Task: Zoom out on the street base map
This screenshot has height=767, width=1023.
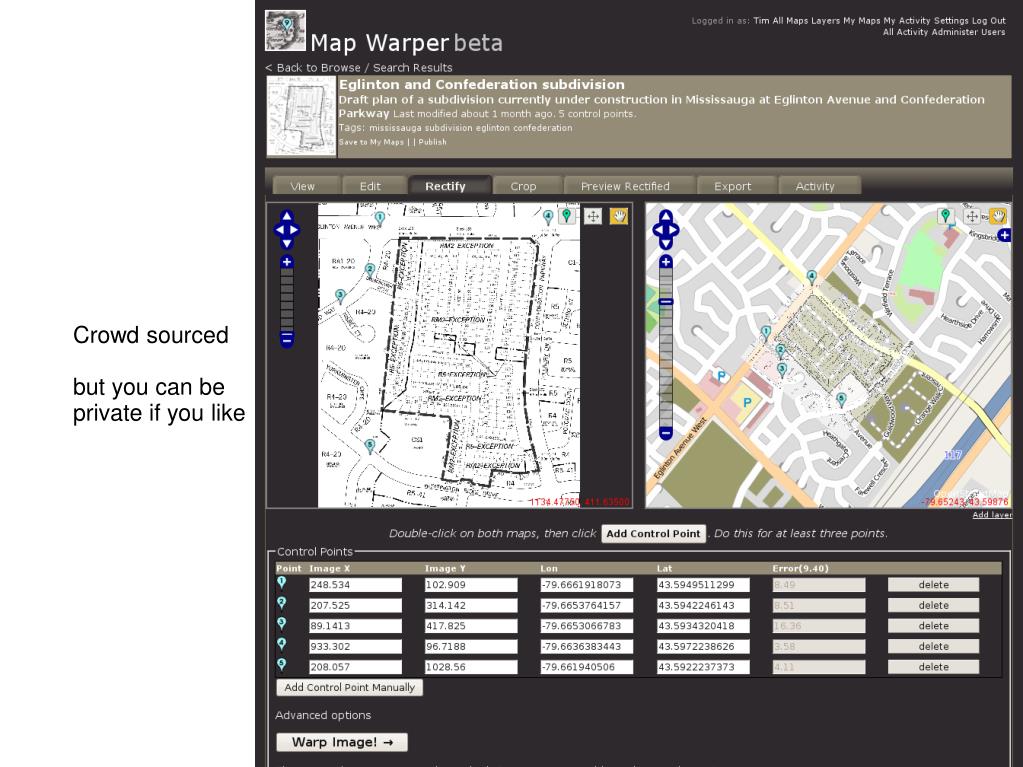Action: tap(665, 432)
